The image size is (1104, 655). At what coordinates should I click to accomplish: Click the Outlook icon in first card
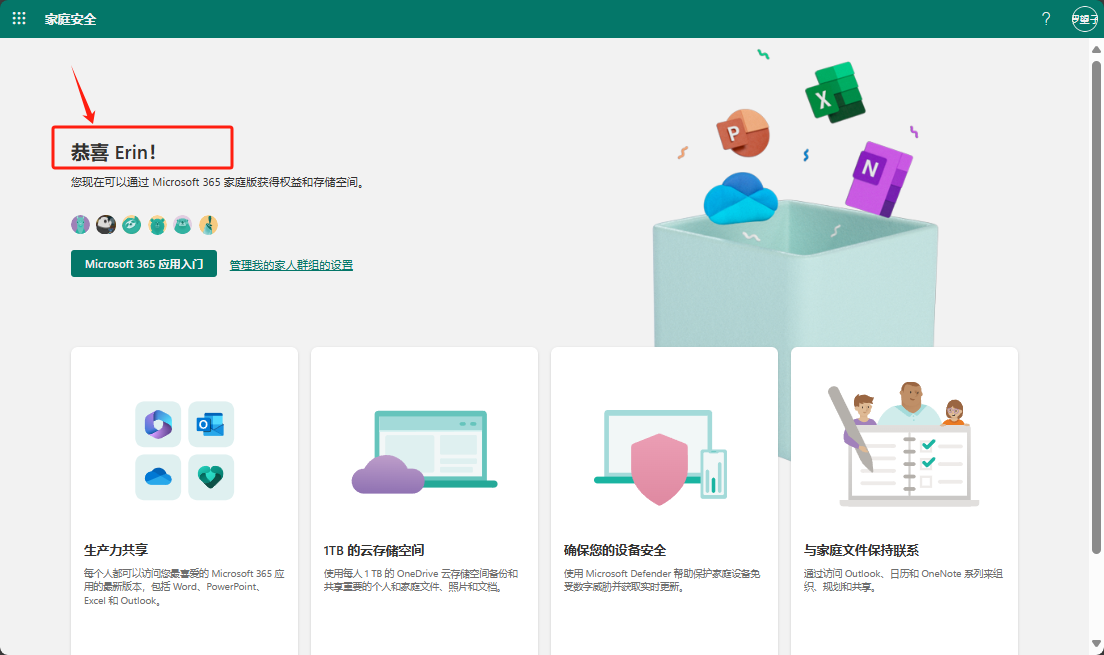point(211,424)
